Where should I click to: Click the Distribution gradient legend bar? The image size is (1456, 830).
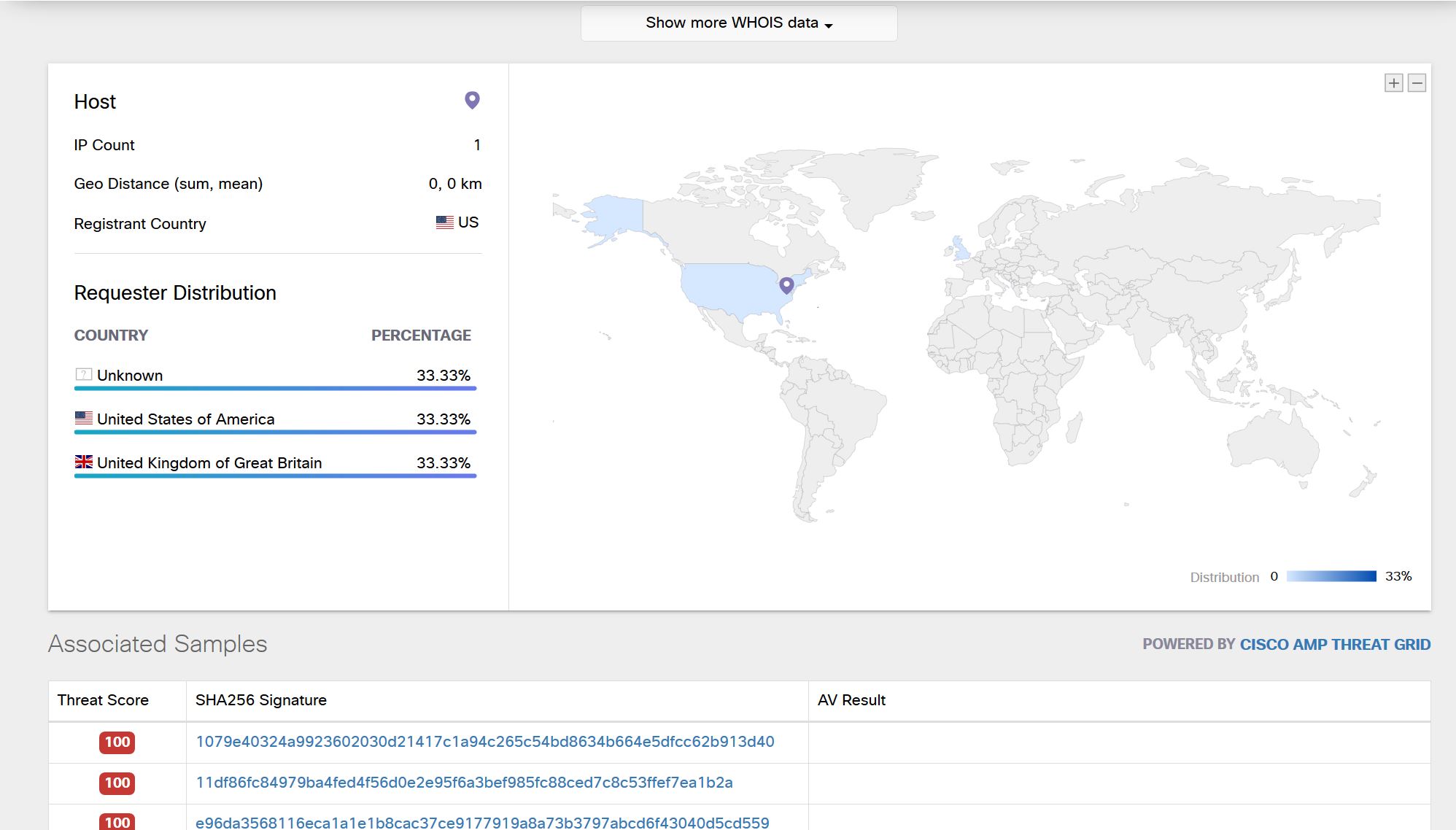(x=1331, y=576)
